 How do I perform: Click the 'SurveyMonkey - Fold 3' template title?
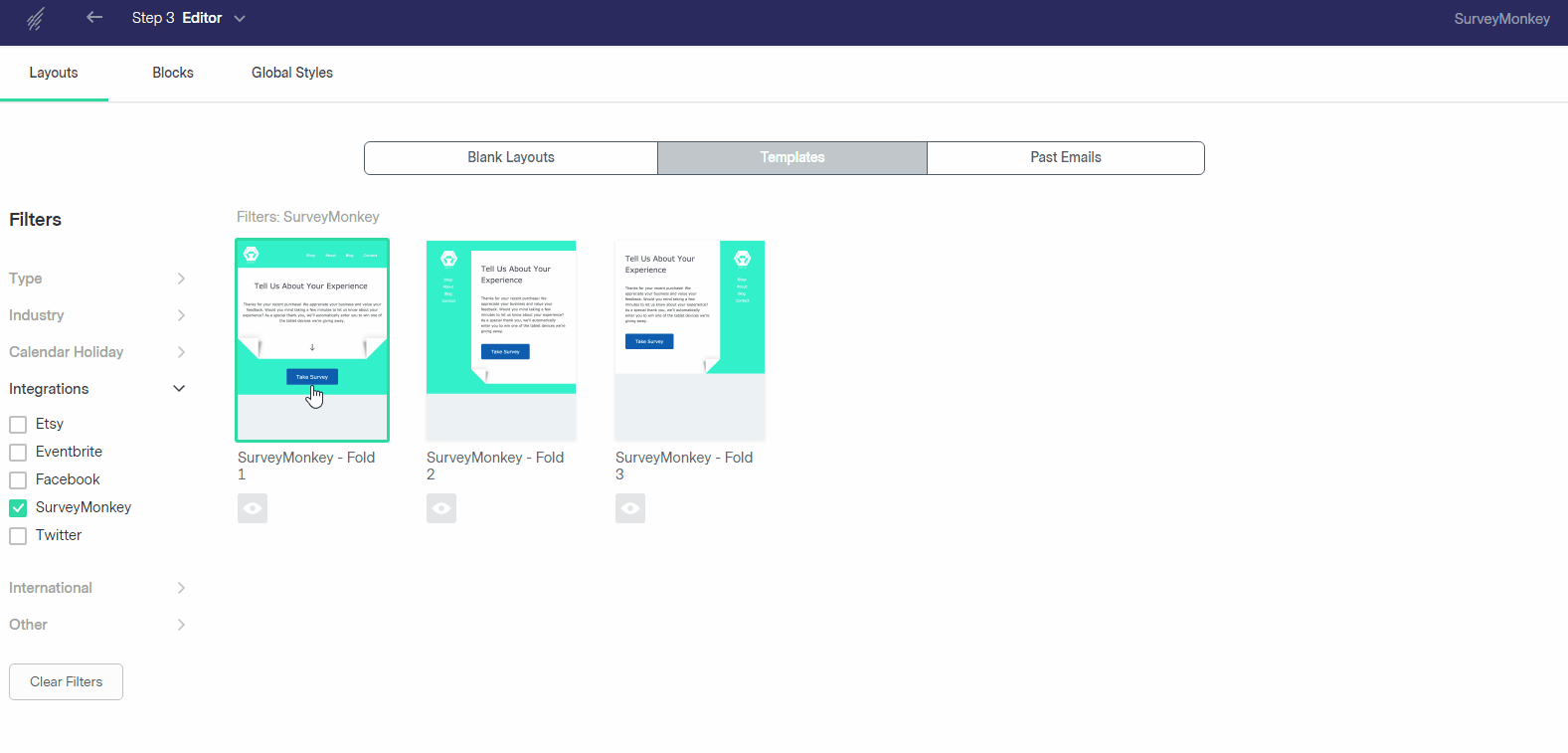(x=684, y=466)
